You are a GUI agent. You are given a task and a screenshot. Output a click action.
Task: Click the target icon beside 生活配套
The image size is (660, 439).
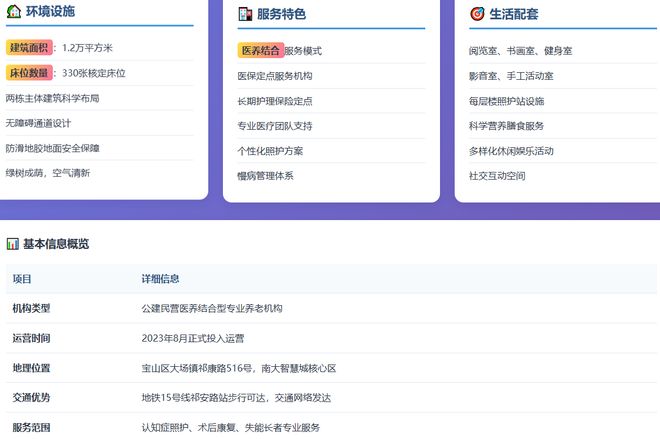pyautogui.click(x=477, y=14)
